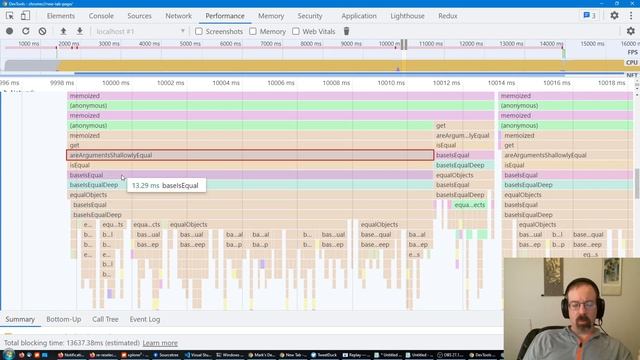Viewport: 640px width, 360px height.
Task: Select the eq...s flame bar at right
Action: [x=590, y=254]
